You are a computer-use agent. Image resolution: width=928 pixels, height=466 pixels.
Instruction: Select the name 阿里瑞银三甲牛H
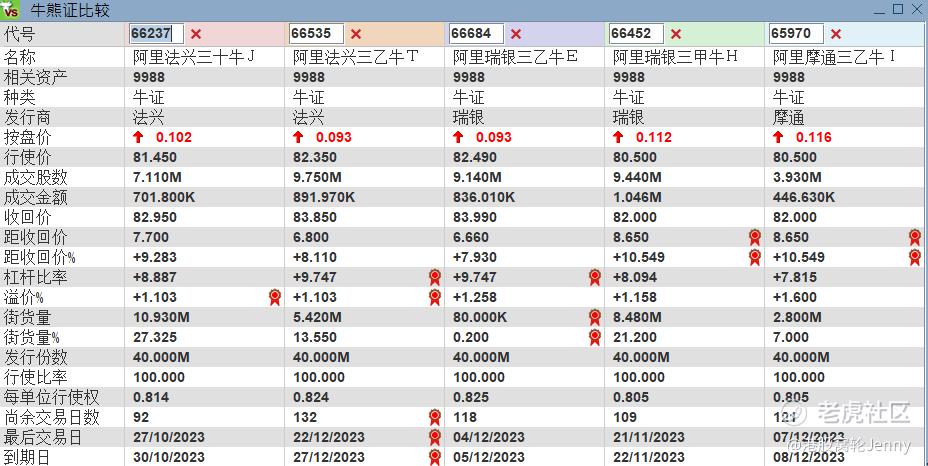(x=675, y=57)
